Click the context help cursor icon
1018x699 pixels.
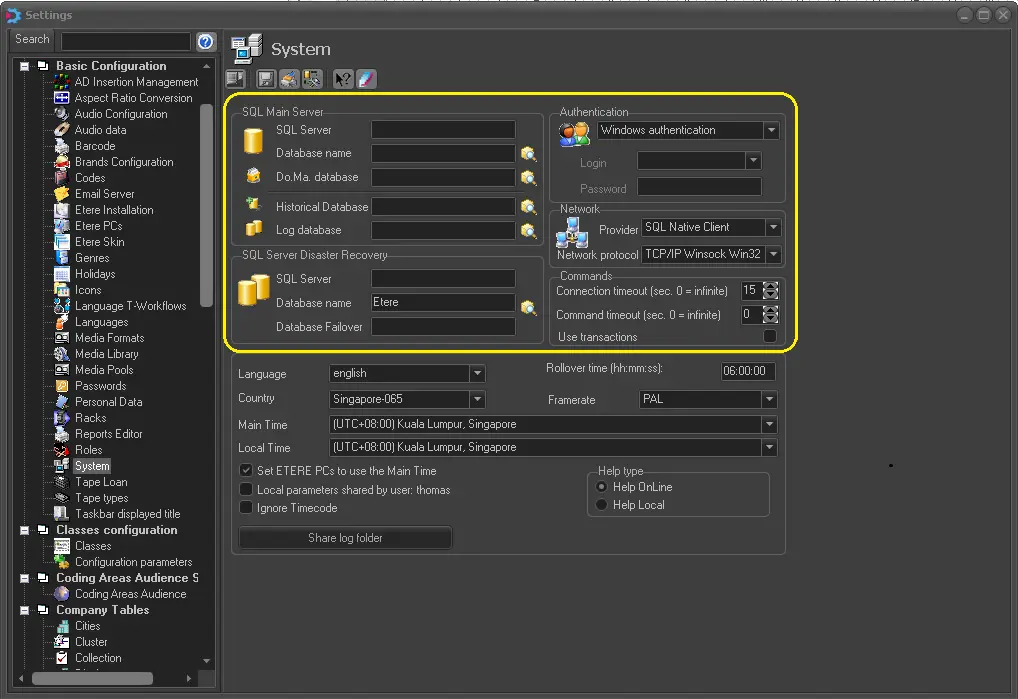pyautogui.click(x=343, y=79)
